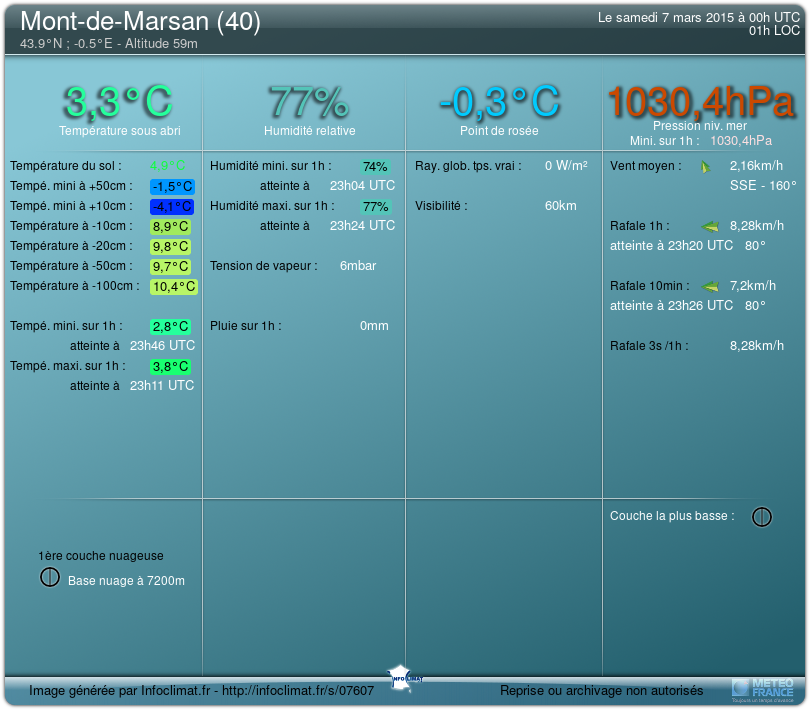Click the '0 W/m²' radiation value
Image resolution: width=810 pixels, height=710 pixels.
point(566,166)
